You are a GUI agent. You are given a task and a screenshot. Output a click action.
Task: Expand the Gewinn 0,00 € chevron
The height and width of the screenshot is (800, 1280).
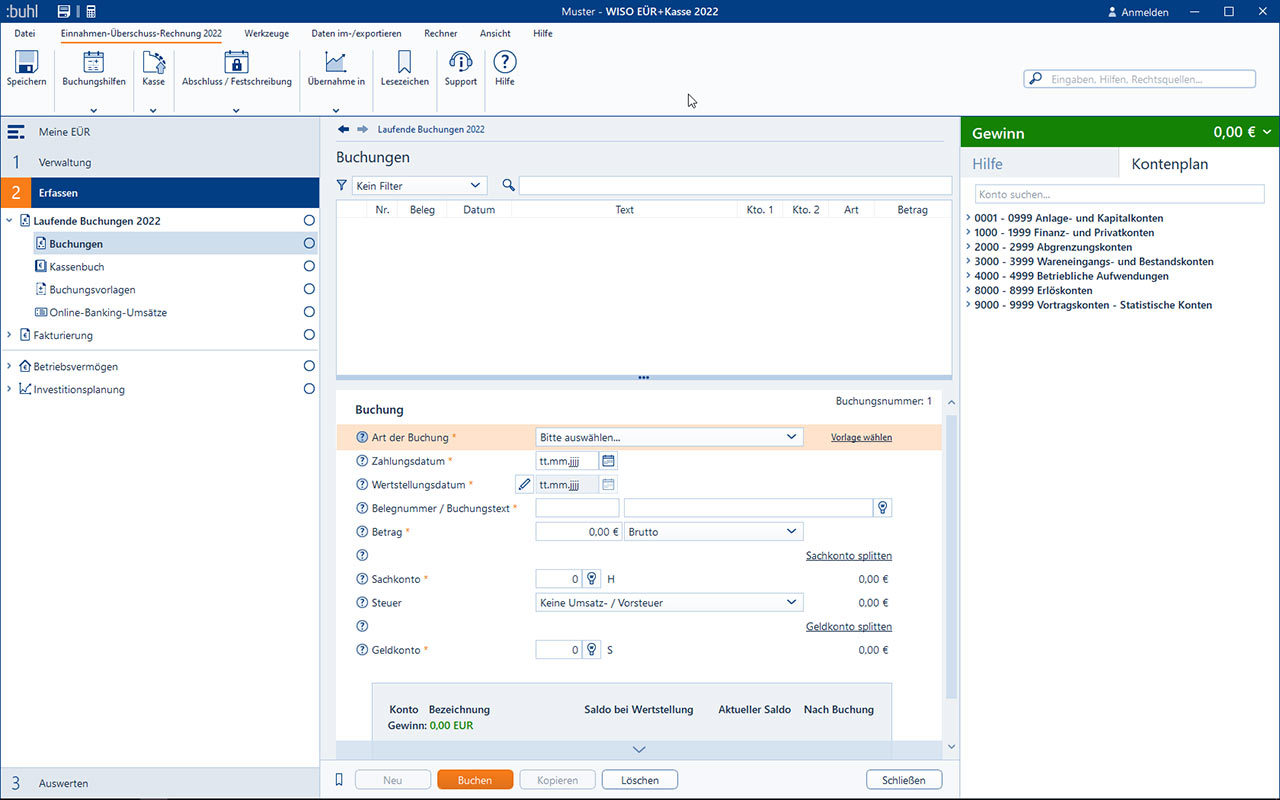click(1267, 132)
